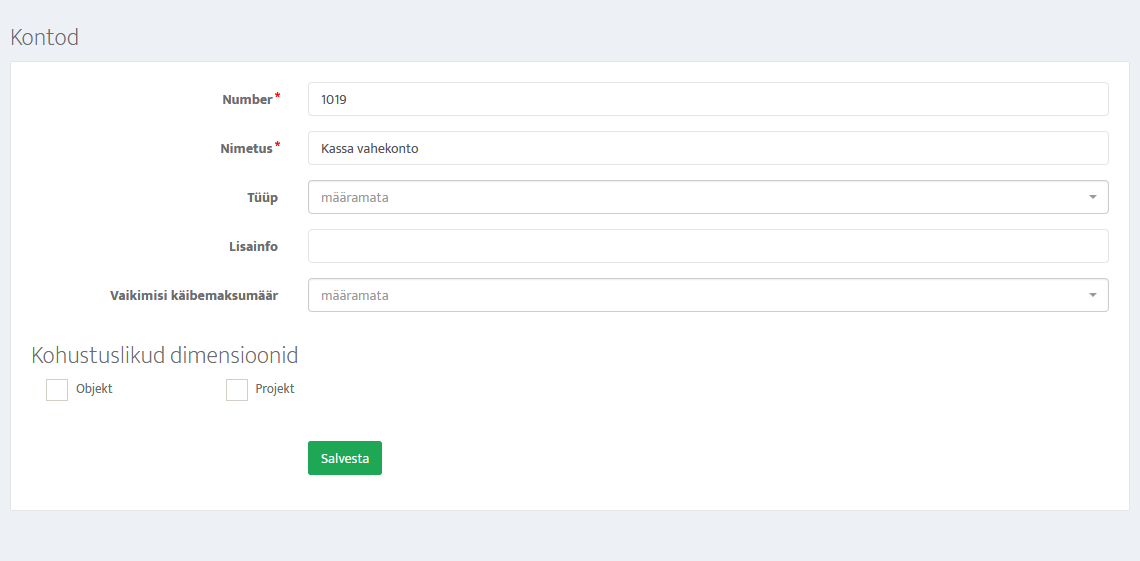Expand the Vaikimisi käibemaksumäär select box
Screen dimensions: 1140x561
[708, 295]
